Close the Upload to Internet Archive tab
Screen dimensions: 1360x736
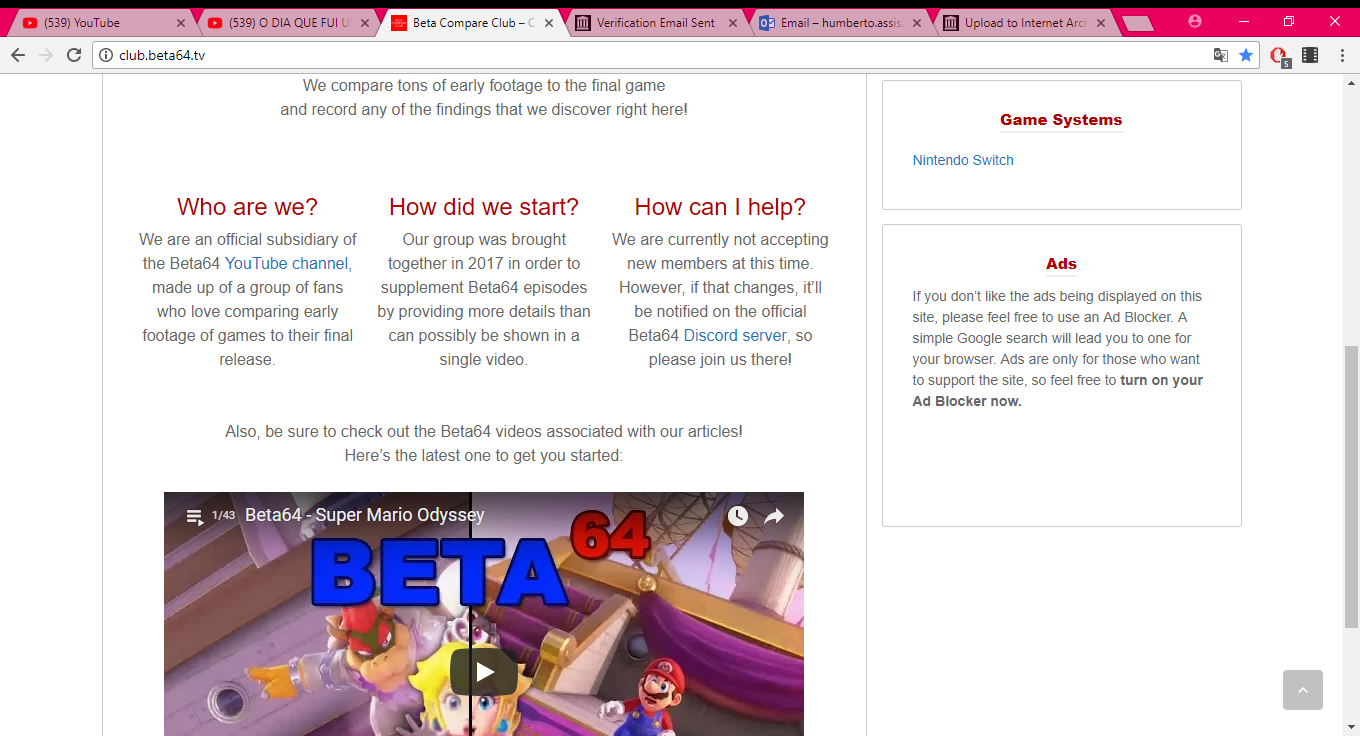1101,23
